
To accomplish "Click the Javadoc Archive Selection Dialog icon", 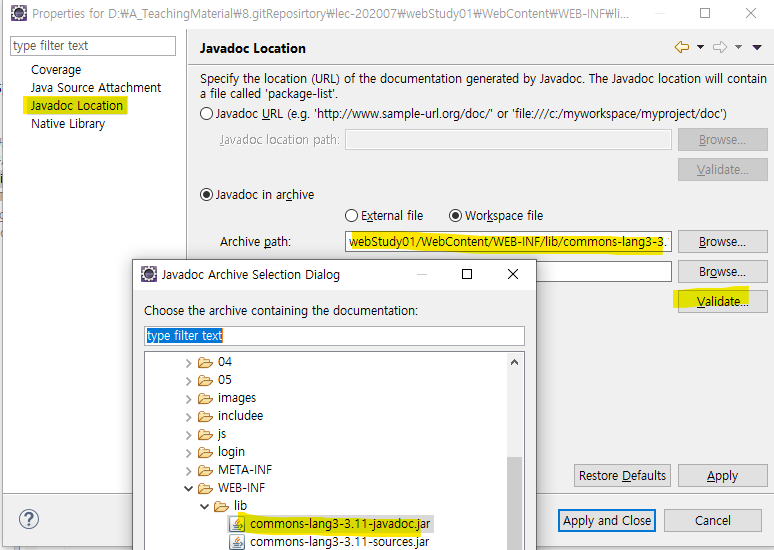I will coord(149,274).
